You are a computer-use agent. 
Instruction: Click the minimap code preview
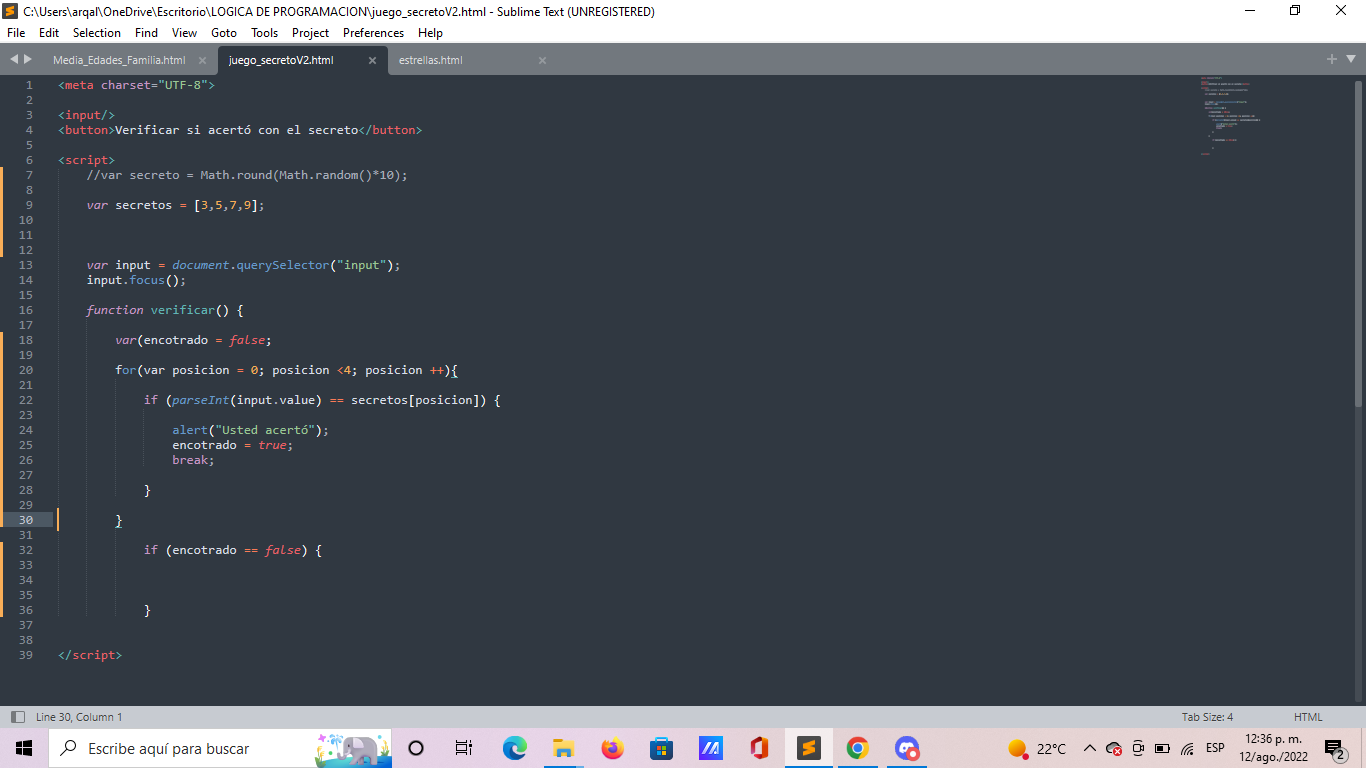tap(1230, 115)
